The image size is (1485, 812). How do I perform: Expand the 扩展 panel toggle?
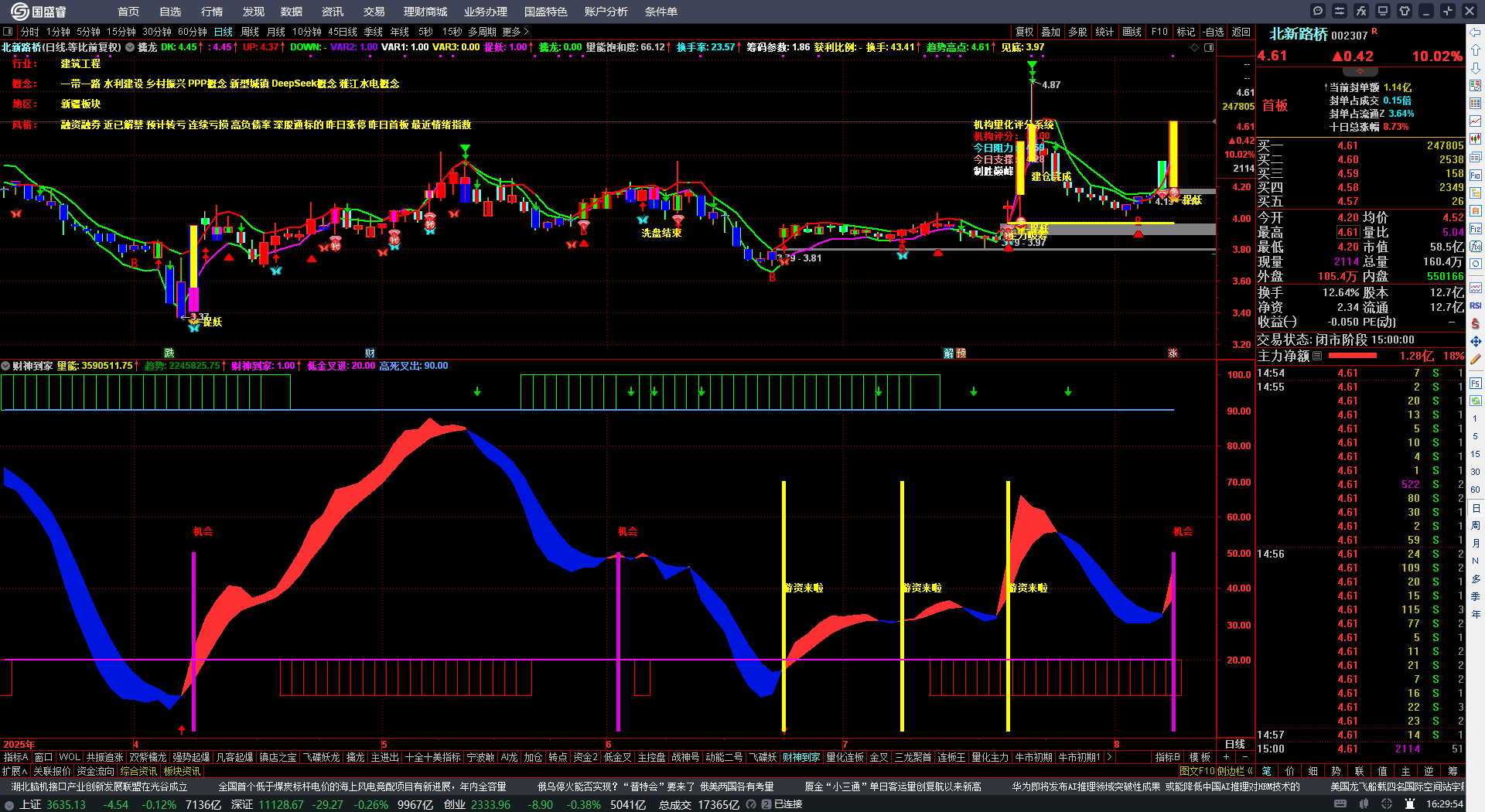pos(14,771)
